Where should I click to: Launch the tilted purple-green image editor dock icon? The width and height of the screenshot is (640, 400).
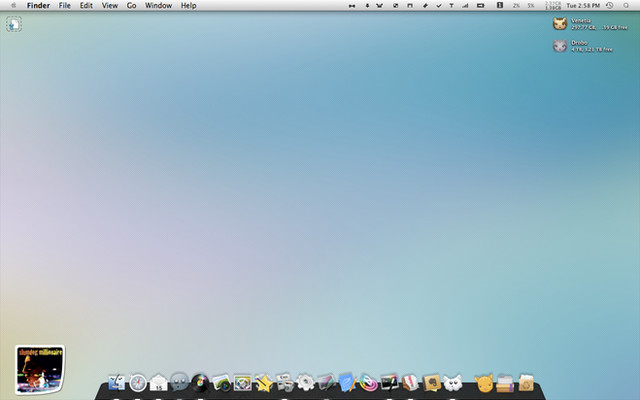[x=326, y=383]
